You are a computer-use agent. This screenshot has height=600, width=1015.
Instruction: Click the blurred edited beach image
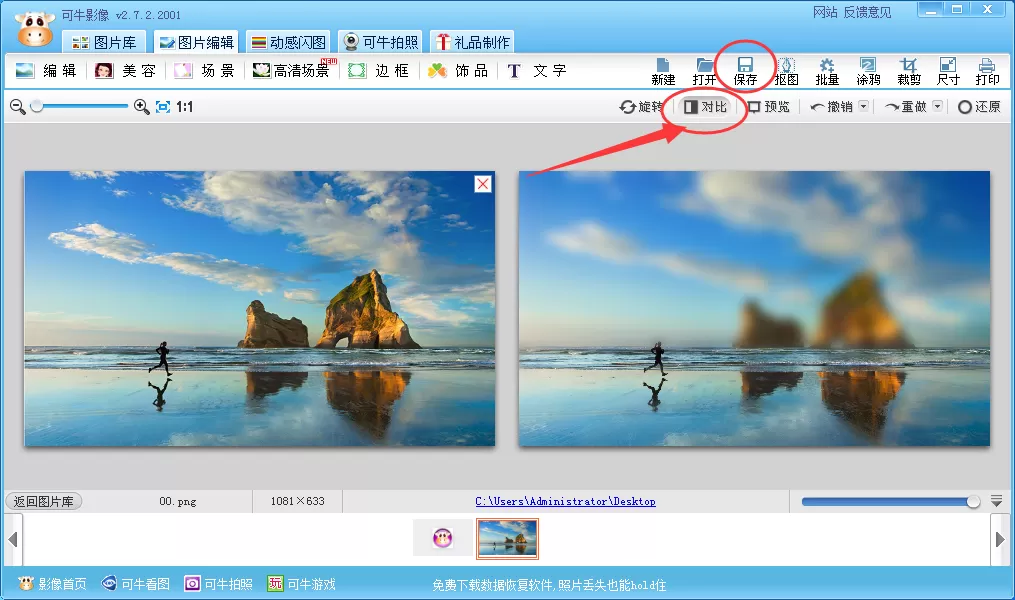tap(754, 308)
